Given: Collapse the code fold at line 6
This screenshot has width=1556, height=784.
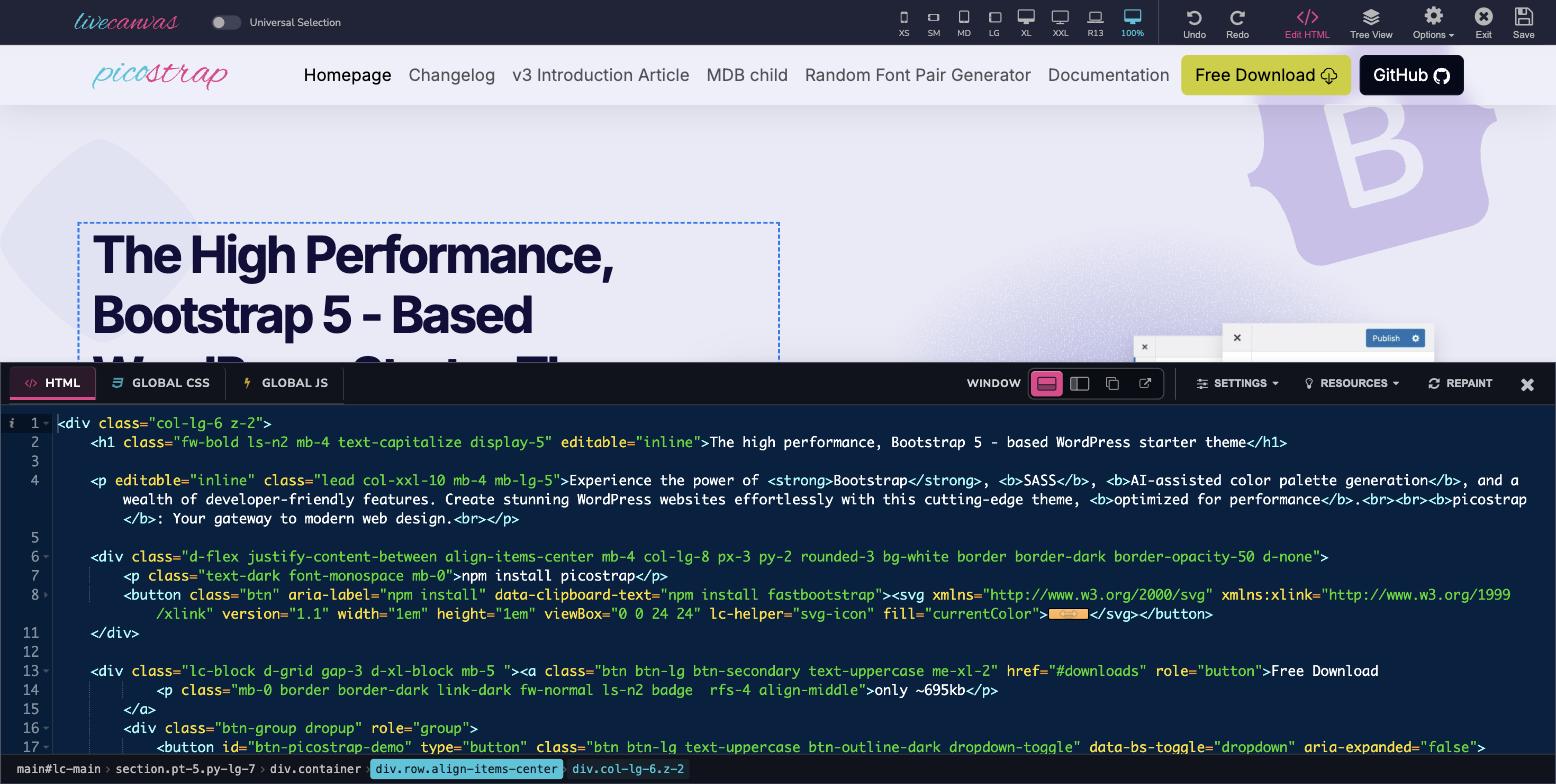Looking at the screenshot, I should click(48, 557).
